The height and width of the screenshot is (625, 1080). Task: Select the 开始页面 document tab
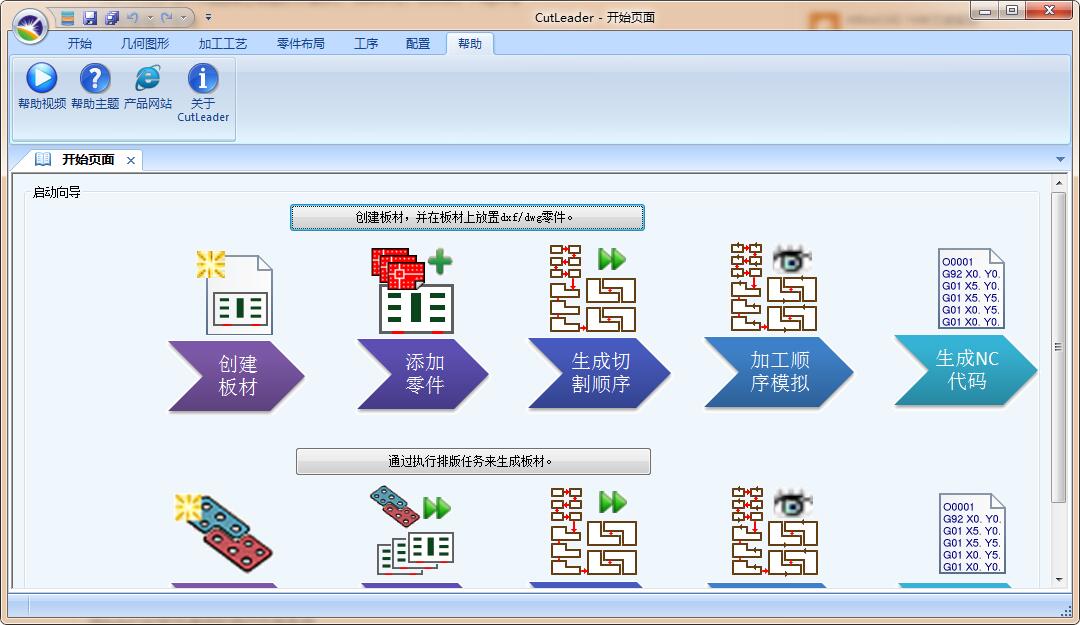(x=87, y=160)
